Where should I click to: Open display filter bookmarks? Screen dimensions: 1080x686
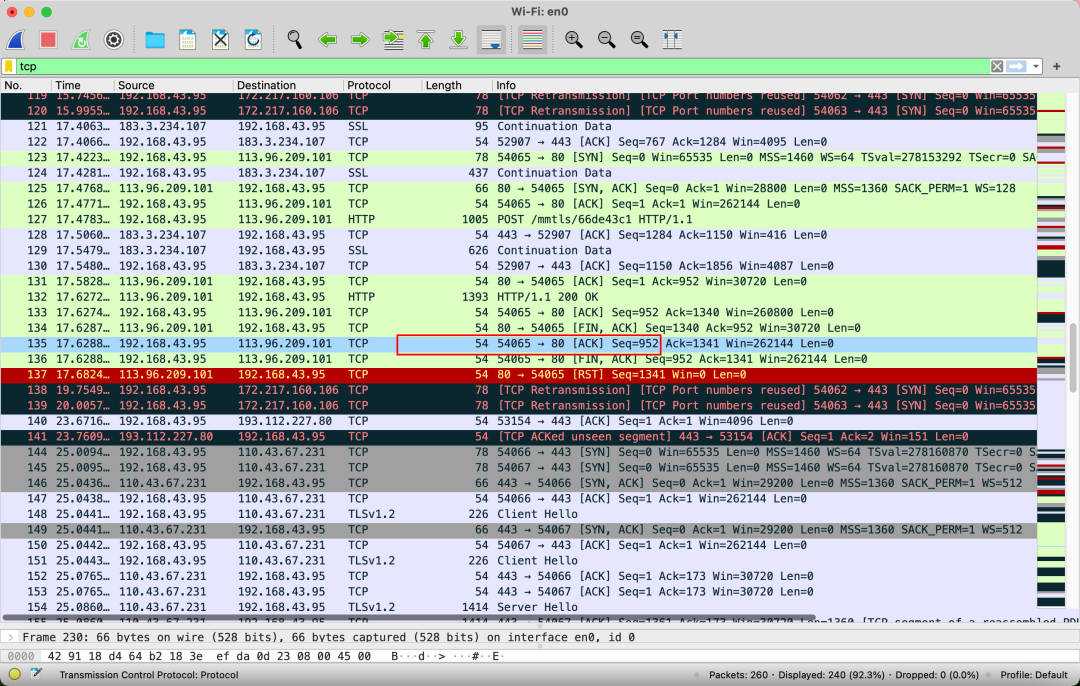pyautogui.click(x=9, y=66)
